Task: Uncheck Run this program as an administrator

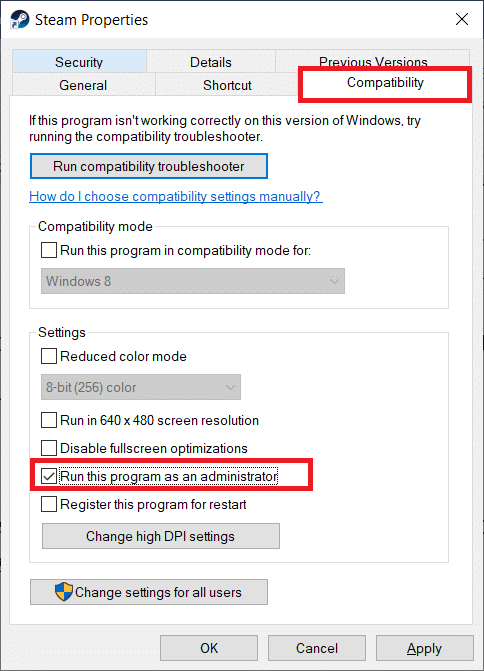Action: point(49,476)
